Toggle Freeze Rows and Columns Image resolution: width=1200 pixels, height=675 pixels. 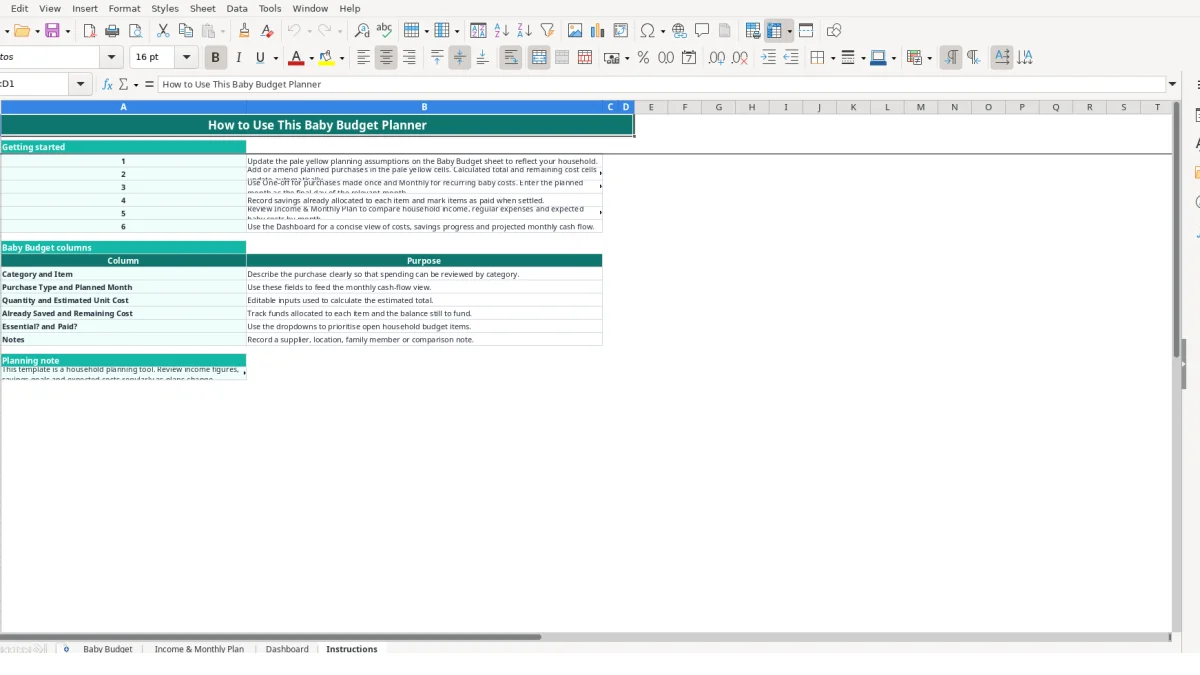coord(775,31)
